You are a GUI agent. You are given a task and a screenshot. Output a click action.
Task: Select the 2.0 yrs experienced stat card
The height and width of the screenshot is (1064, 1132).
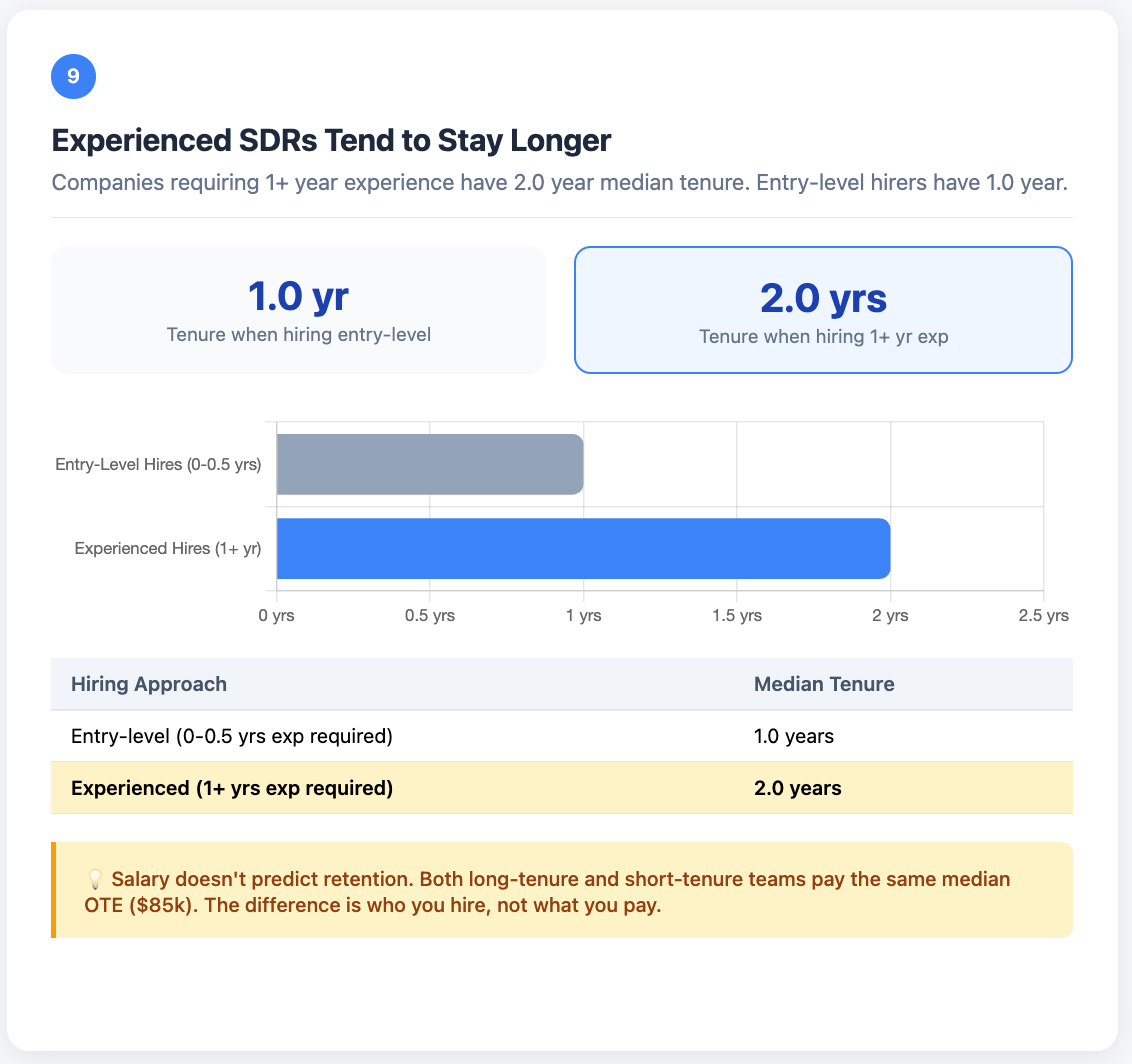click(x=822, y=310)
